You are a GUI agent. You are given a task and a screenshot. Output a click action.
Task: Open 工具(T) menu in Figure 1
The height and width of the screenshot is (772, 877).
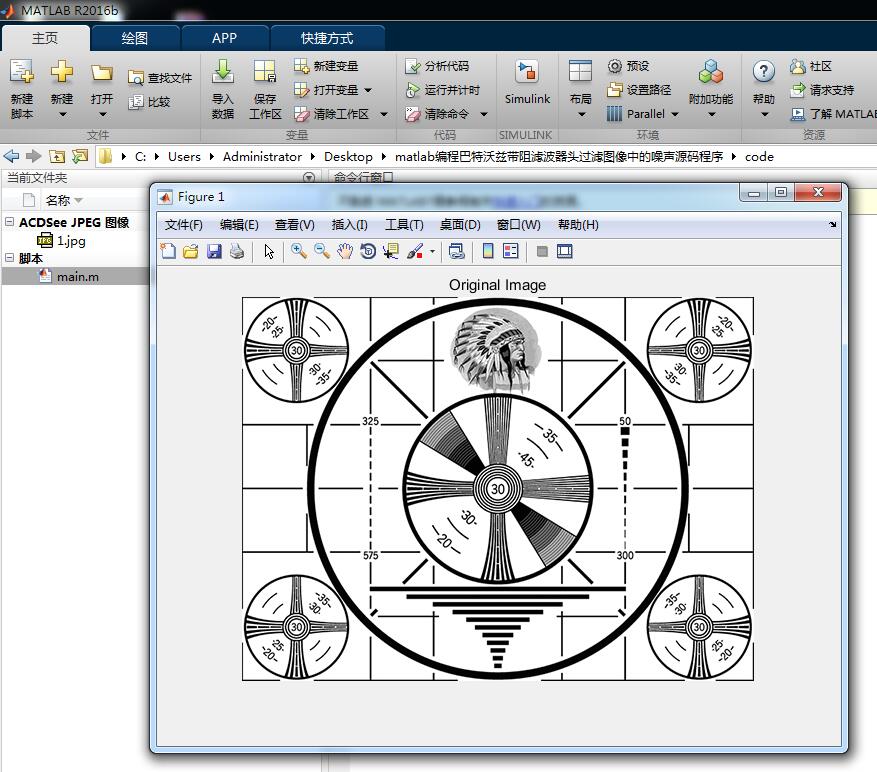pos(404,225)
